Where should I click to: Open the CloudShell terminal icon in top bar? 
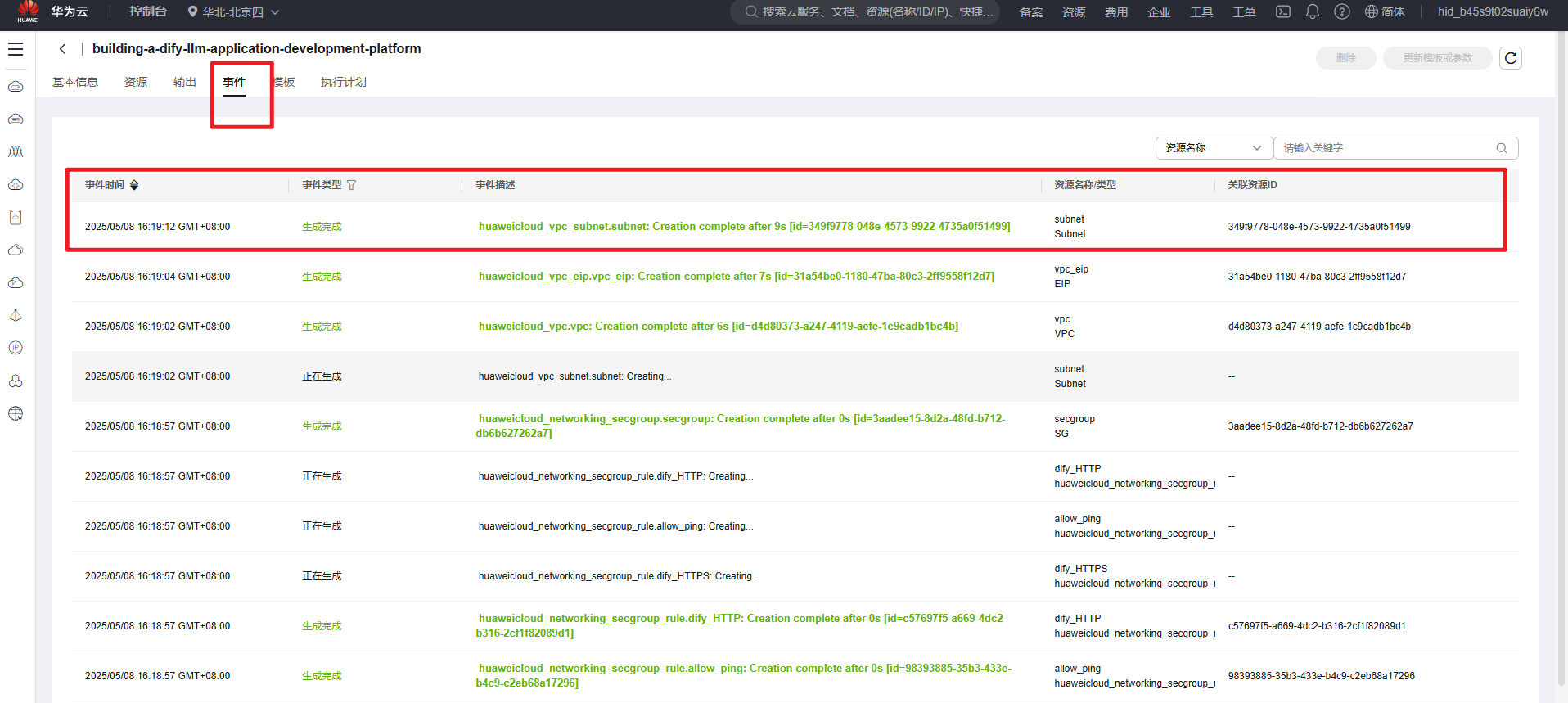(1283, 11)
